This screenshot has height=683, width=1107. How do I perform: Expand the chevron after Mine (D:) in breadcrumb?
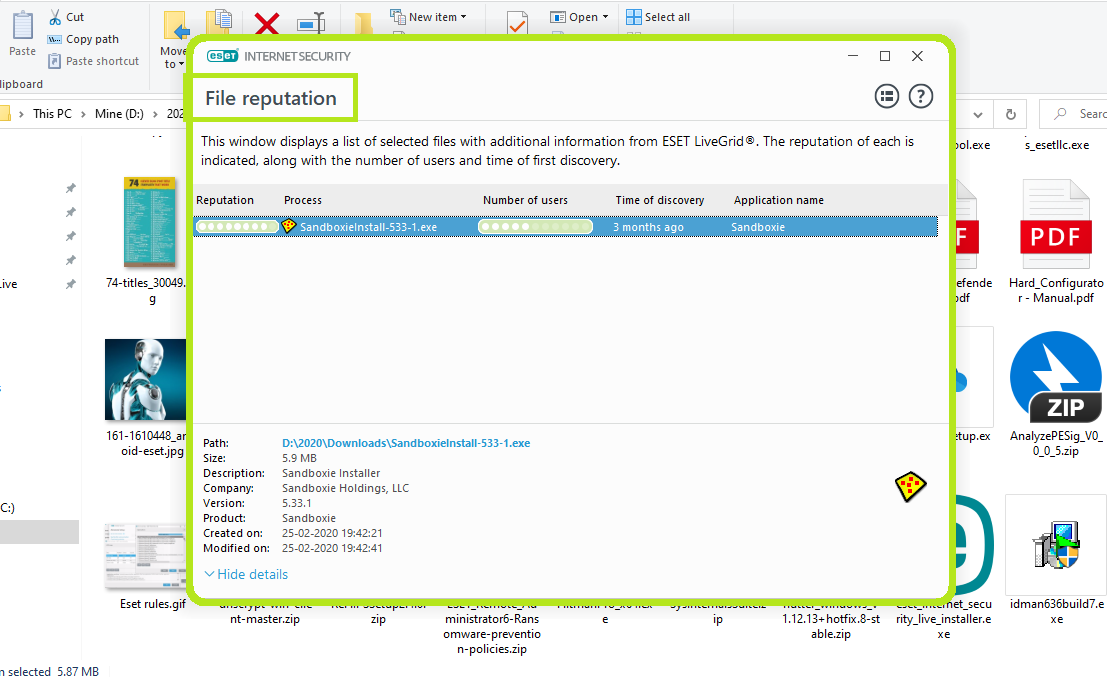(x=155, y=114)
